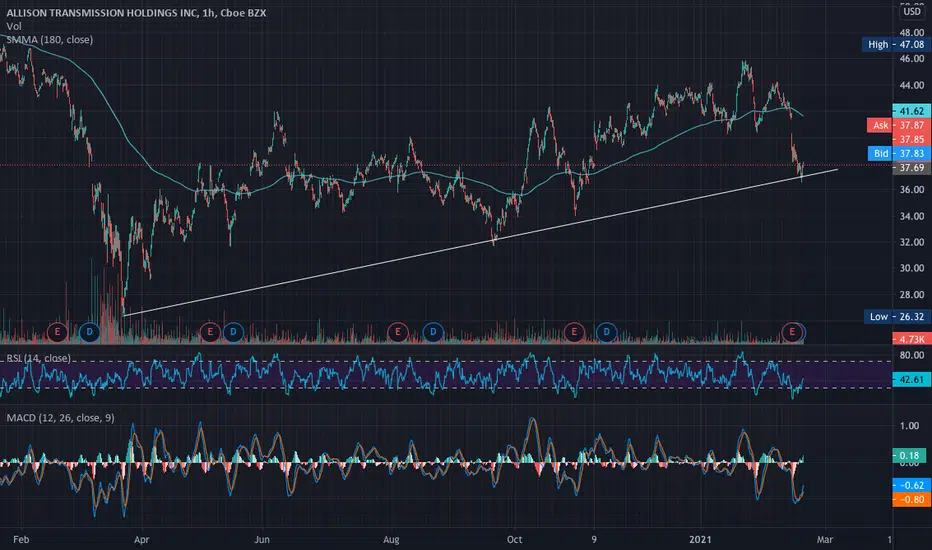Click the Feb label on time axis
This screenshot has width=932, height=550.
pyautogui.click(x=21, y=539)
